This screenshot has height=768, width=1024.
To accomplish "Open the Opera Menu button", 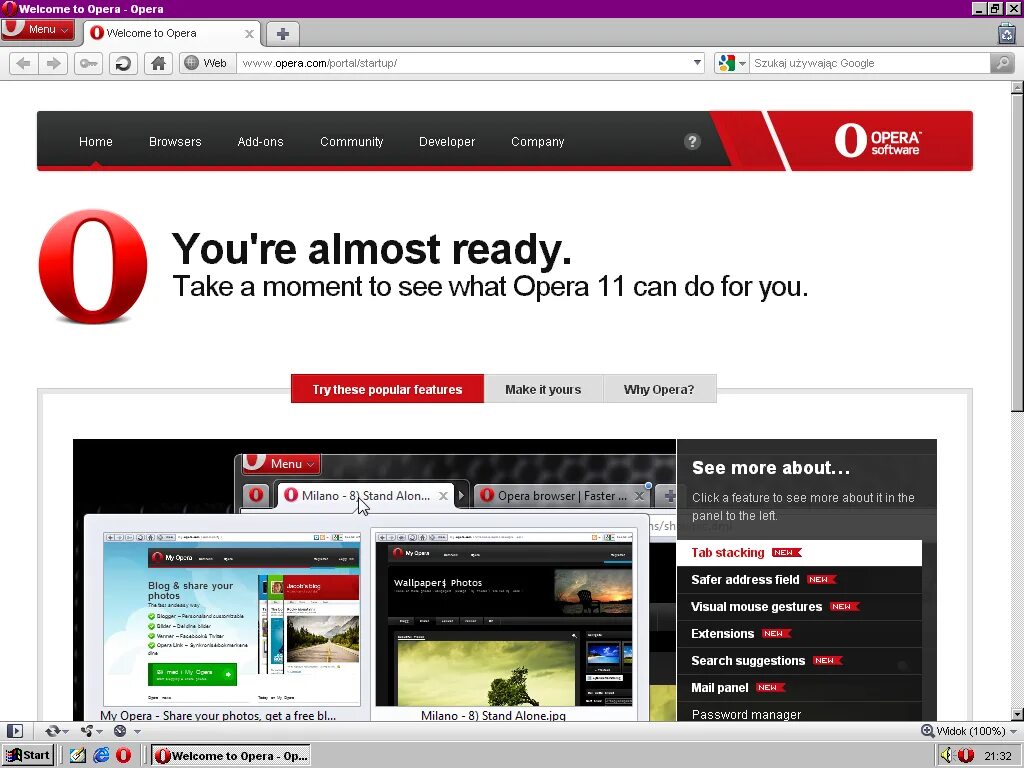I will 38,29.
